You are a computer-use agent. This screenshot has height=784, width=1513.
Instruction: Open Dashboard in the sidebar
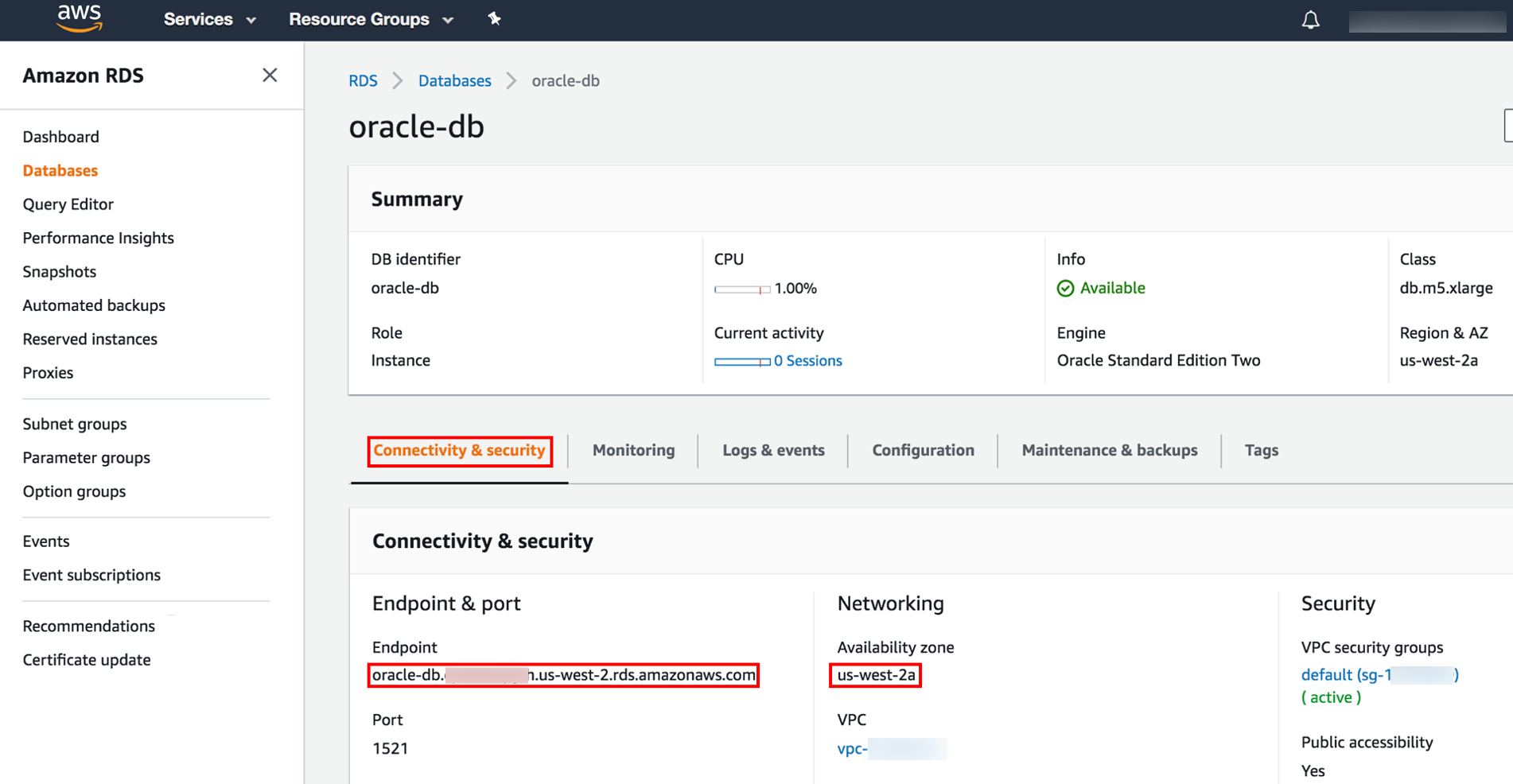[60, 137]
